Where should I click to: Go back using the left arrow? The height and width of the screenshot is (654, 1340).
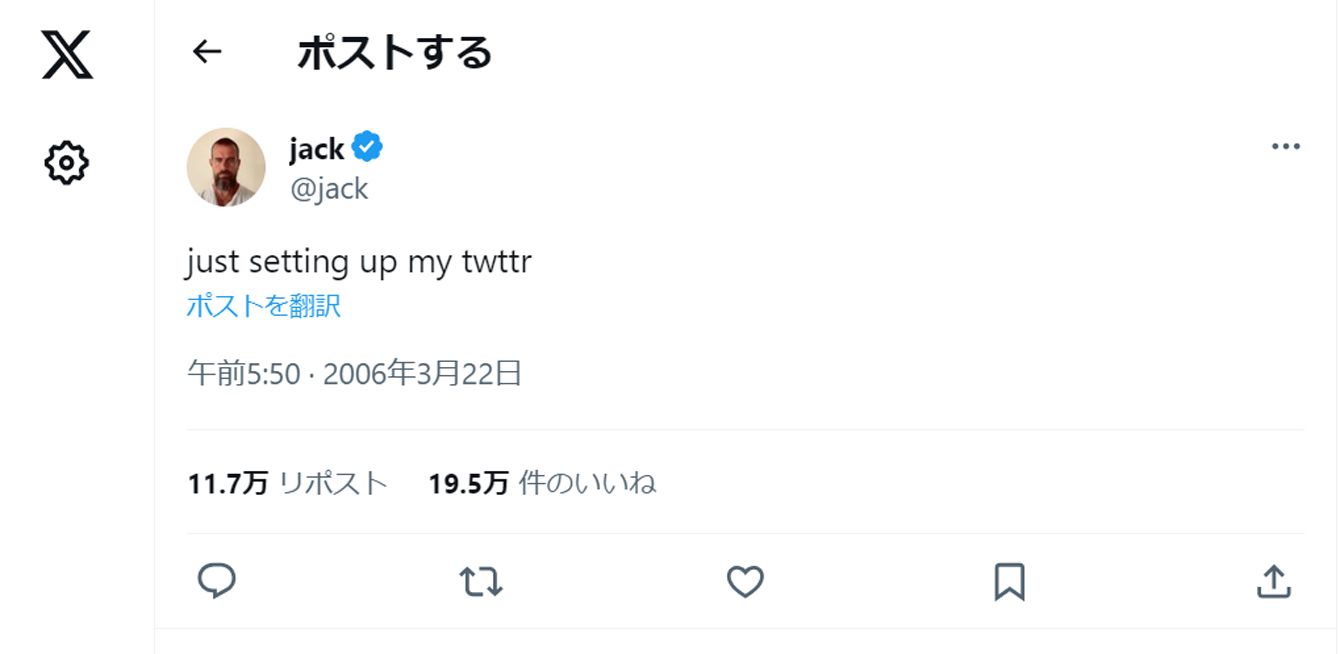point(207,52)
